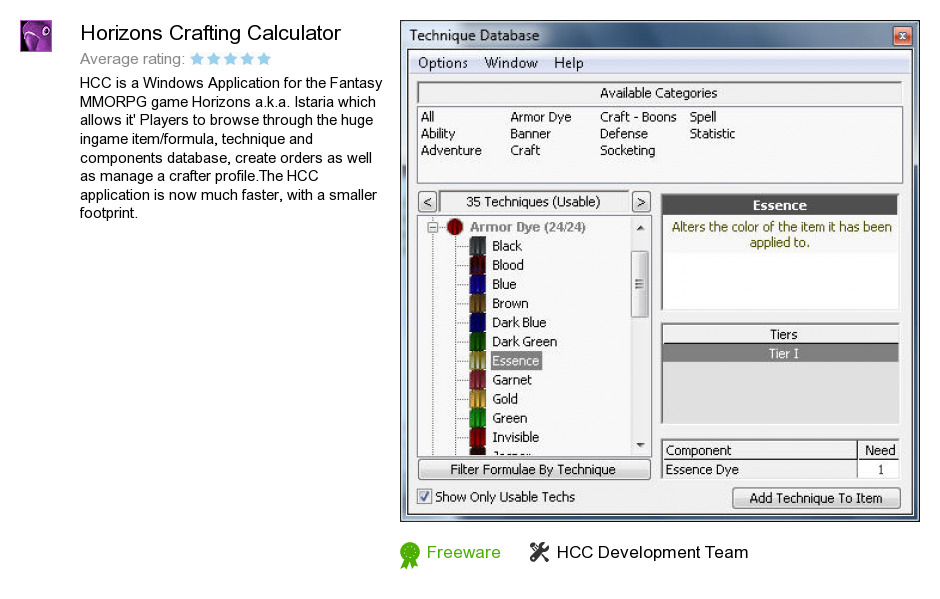Click the Green armor dye icon
This screenshot has width=940, height=599.
477,419
